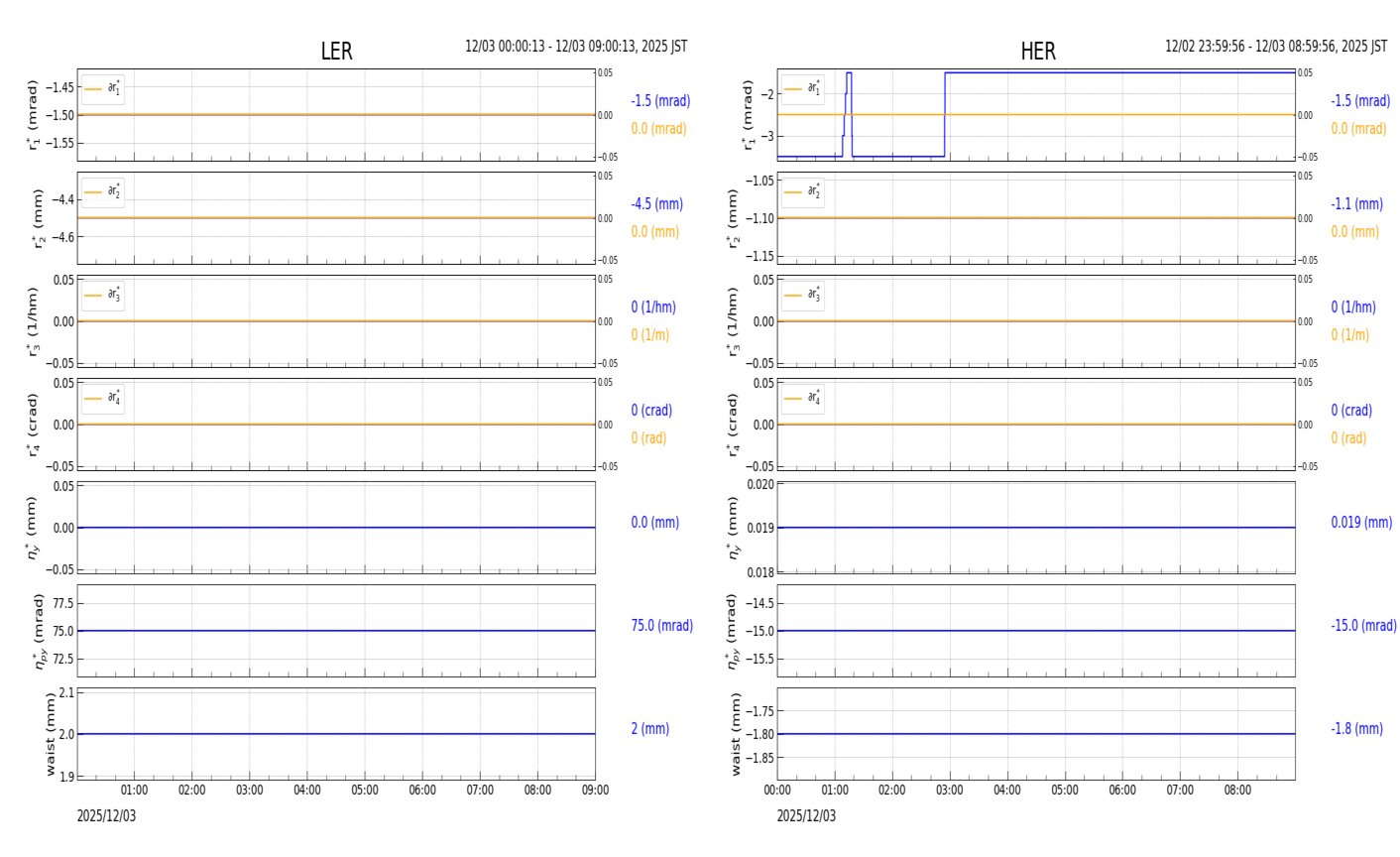Click the ∂r1* legend entry in HER
The width and height of the screenshot is (1400, 857).
tap(803, 89)
